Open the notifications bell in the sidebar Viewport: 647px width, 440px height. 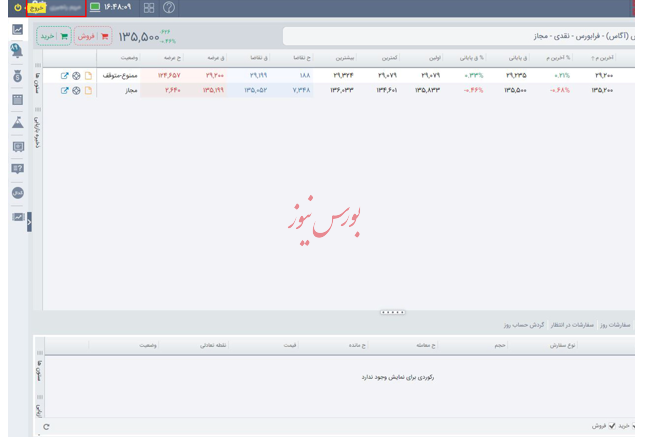click(x=17, y=51)
